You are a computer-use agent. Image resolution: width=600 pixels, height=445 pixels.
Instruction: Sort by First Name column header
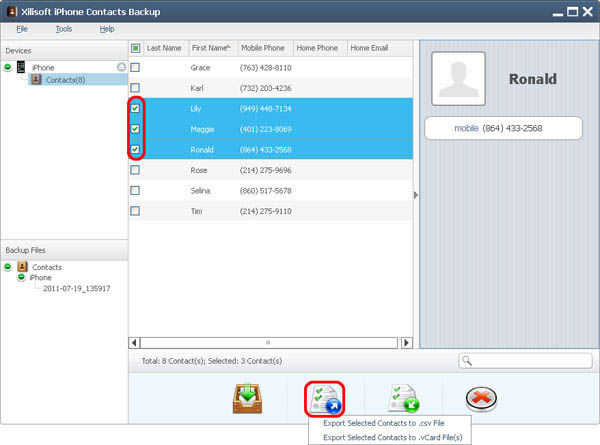click(211, 48)
